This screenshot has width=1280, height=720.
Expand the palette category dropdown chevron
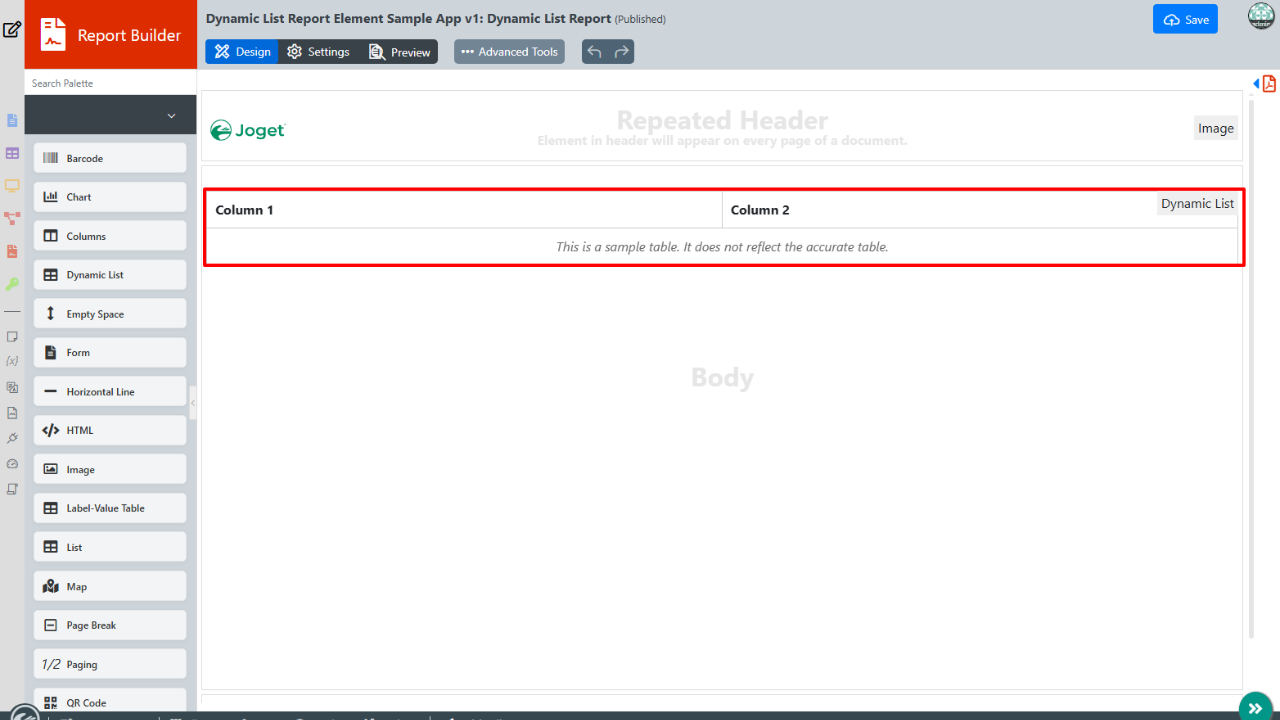(171, 116)
